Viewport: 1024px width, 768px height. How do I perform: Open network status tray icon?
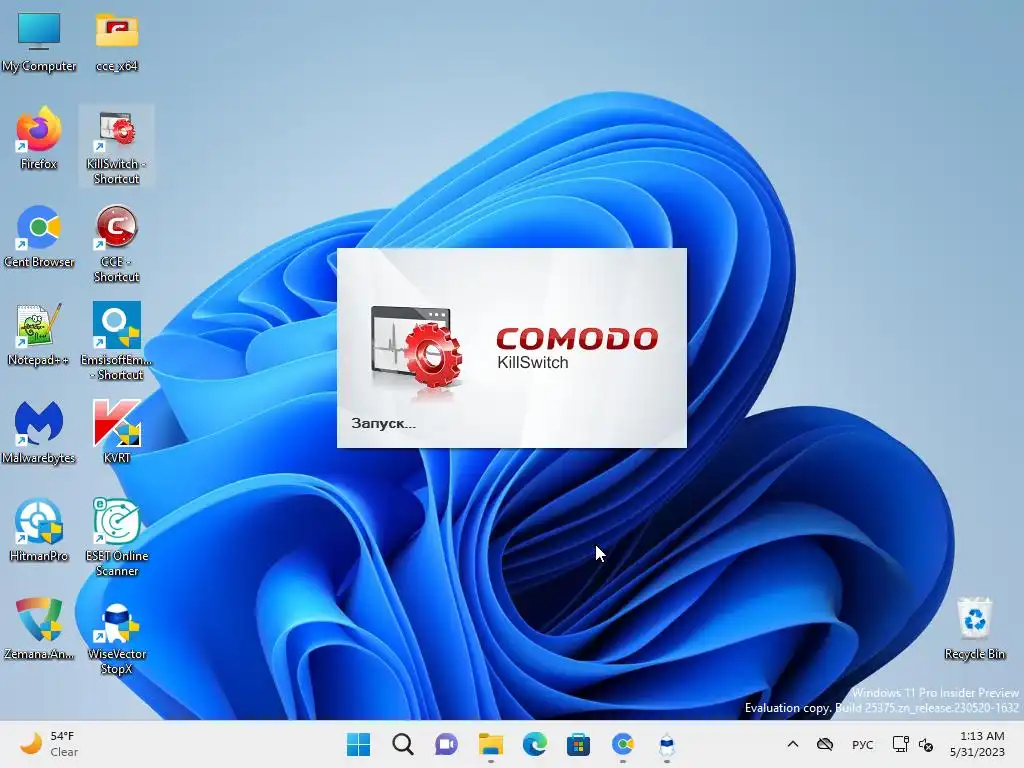point(901,744)
